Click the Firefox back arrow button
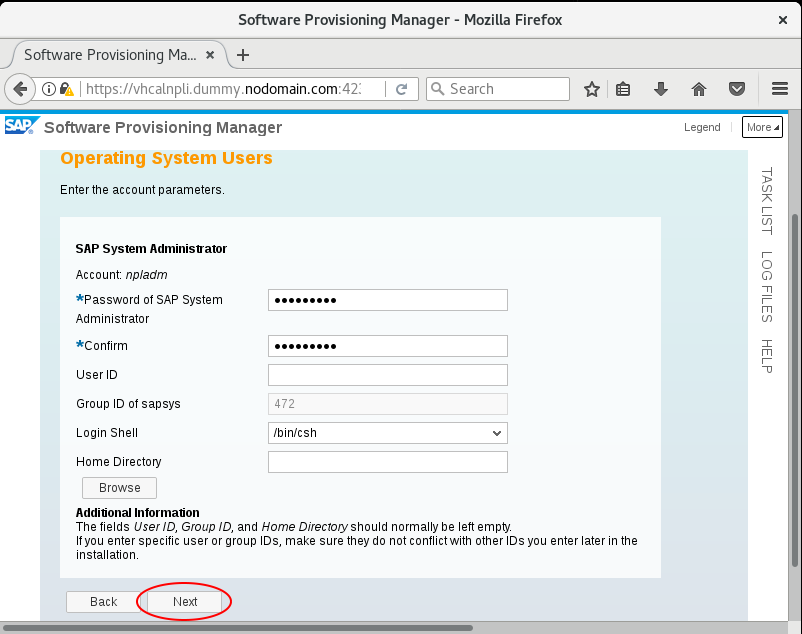The height and width of the screenshot is (634, 802). click(19, 89)
